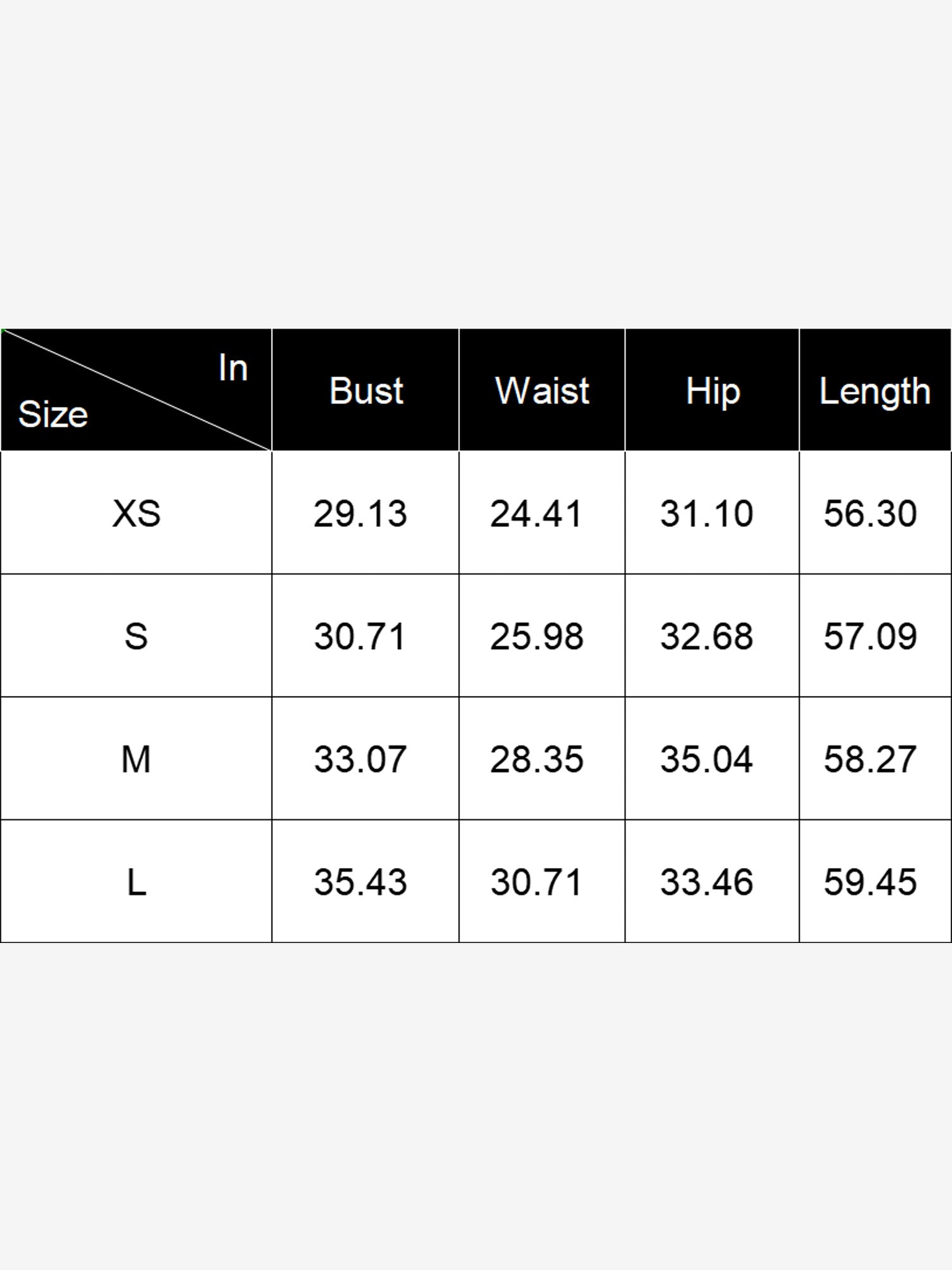Click the Bust column header

[366, 391]
